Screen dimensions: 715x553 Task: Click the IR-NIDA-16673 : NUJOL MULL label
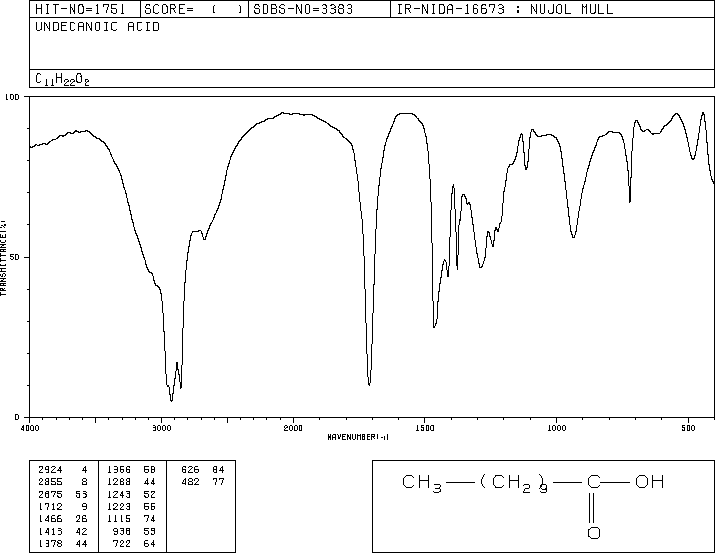pos(505,9)
